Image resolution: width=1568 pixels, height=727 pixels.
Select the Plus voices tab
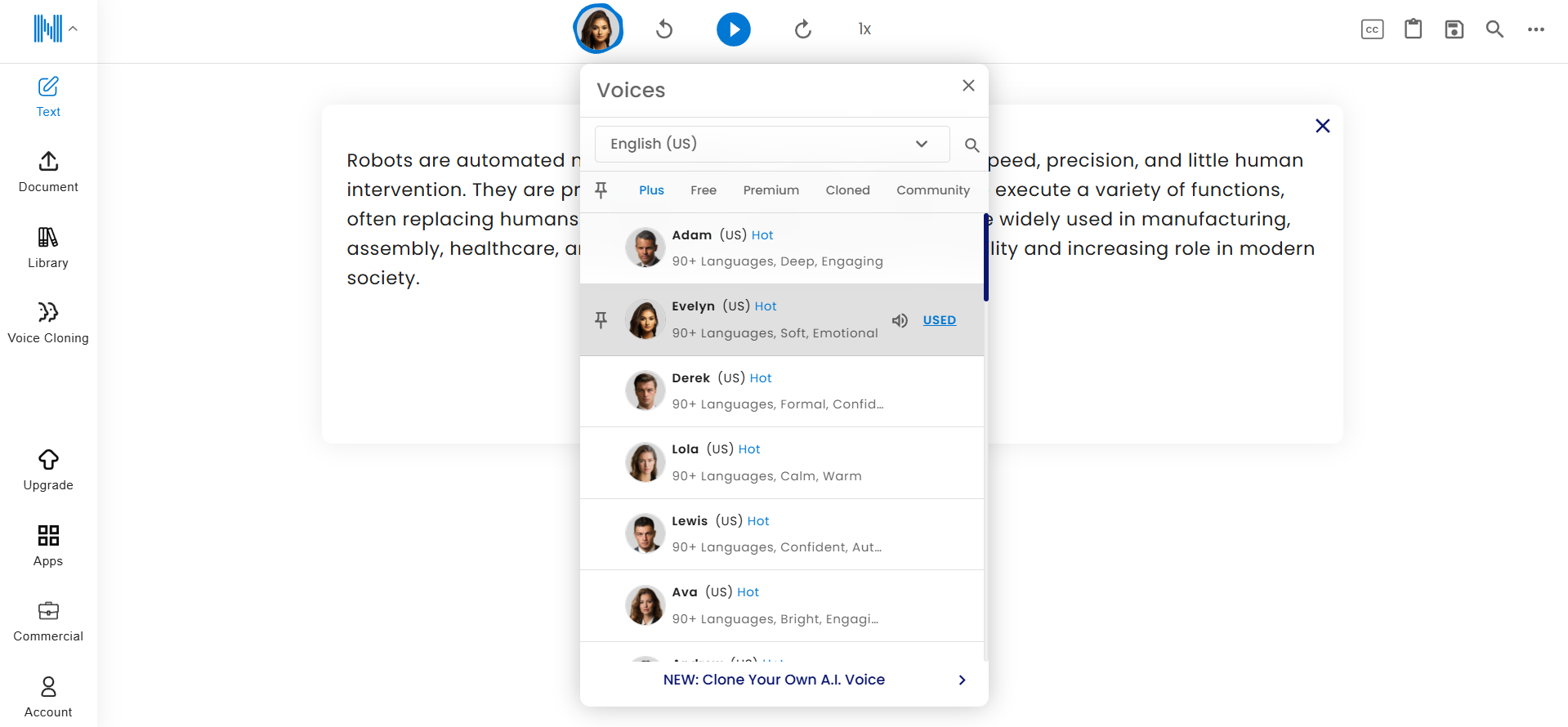(x=651, y=190)
